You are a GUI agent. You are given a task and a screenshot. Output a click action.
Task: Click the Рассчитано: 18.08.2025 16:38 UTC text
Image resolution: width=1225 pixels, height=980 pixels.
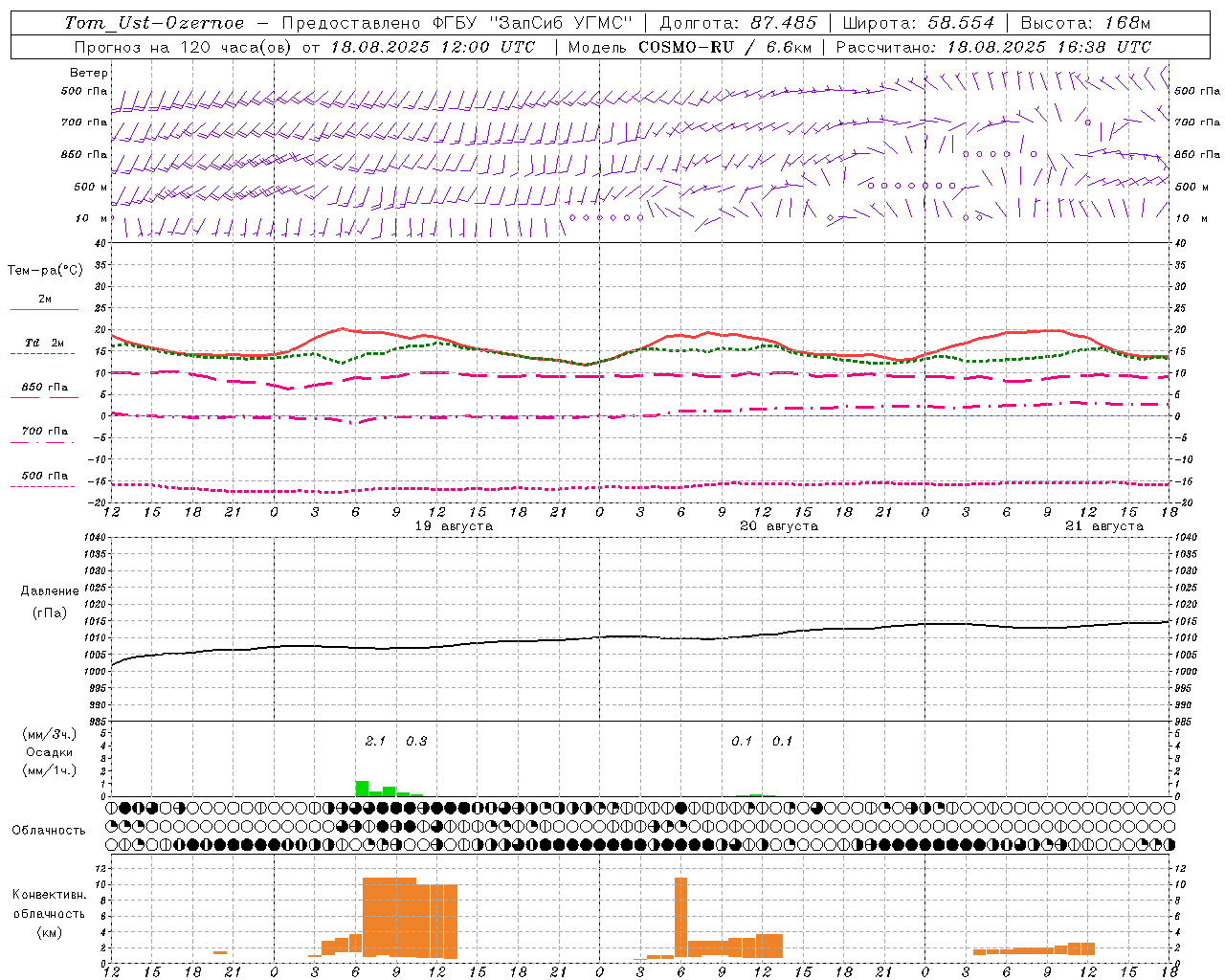click(993, 47)
